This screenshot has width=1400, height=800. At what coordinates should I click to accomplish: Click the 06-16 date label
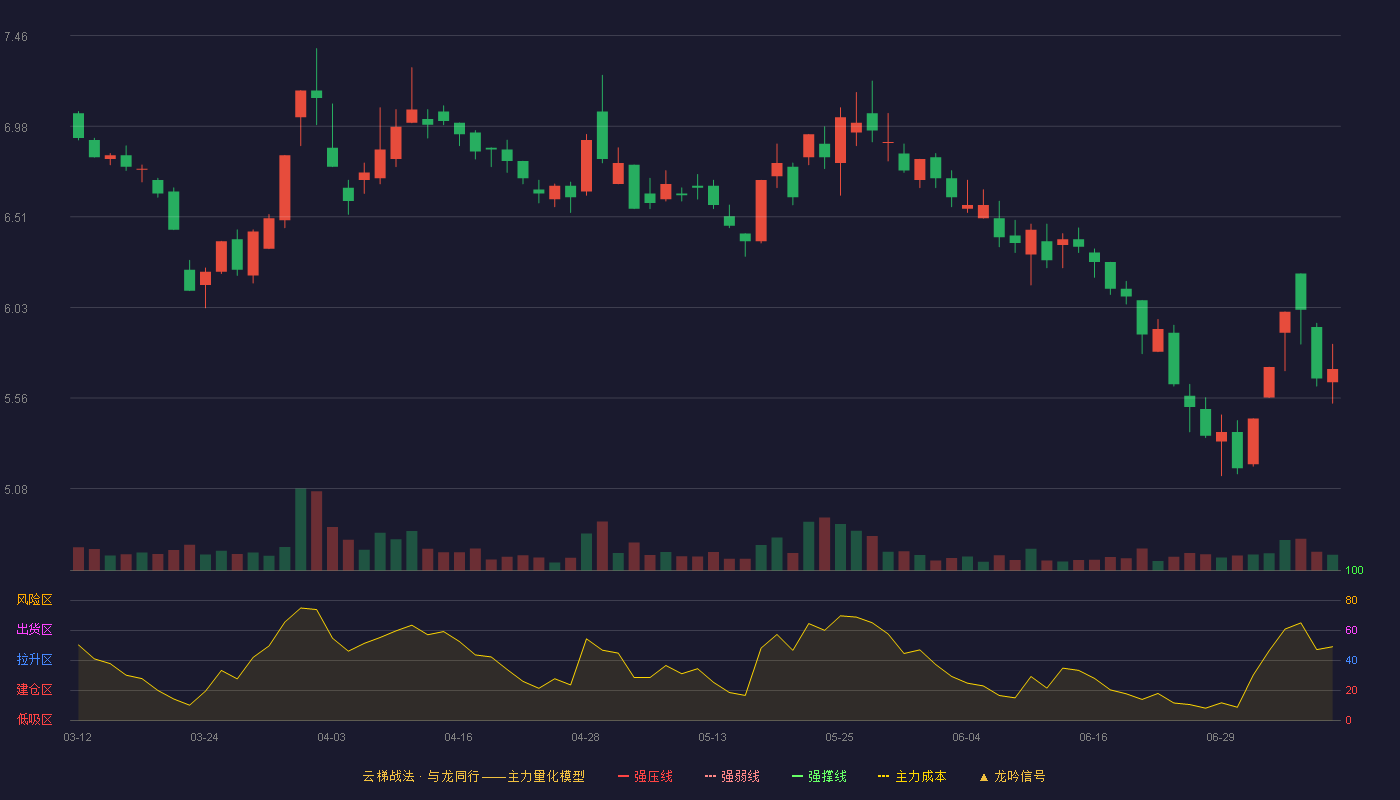pos(1093,737)
